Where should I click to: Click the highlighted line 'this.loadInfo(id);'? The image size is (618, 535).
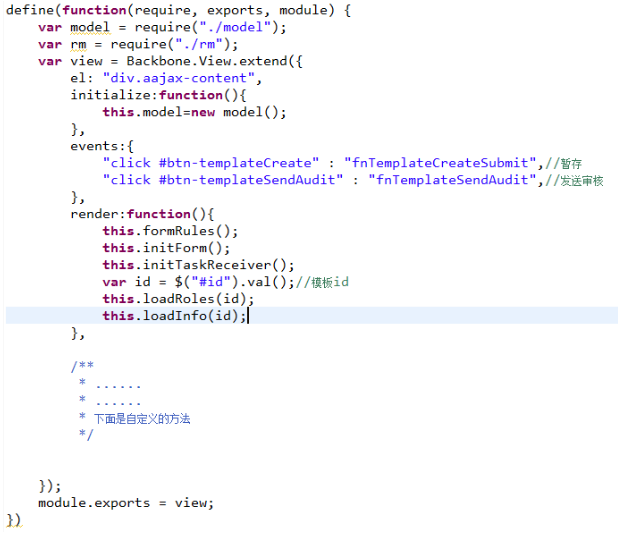point(174,315)
